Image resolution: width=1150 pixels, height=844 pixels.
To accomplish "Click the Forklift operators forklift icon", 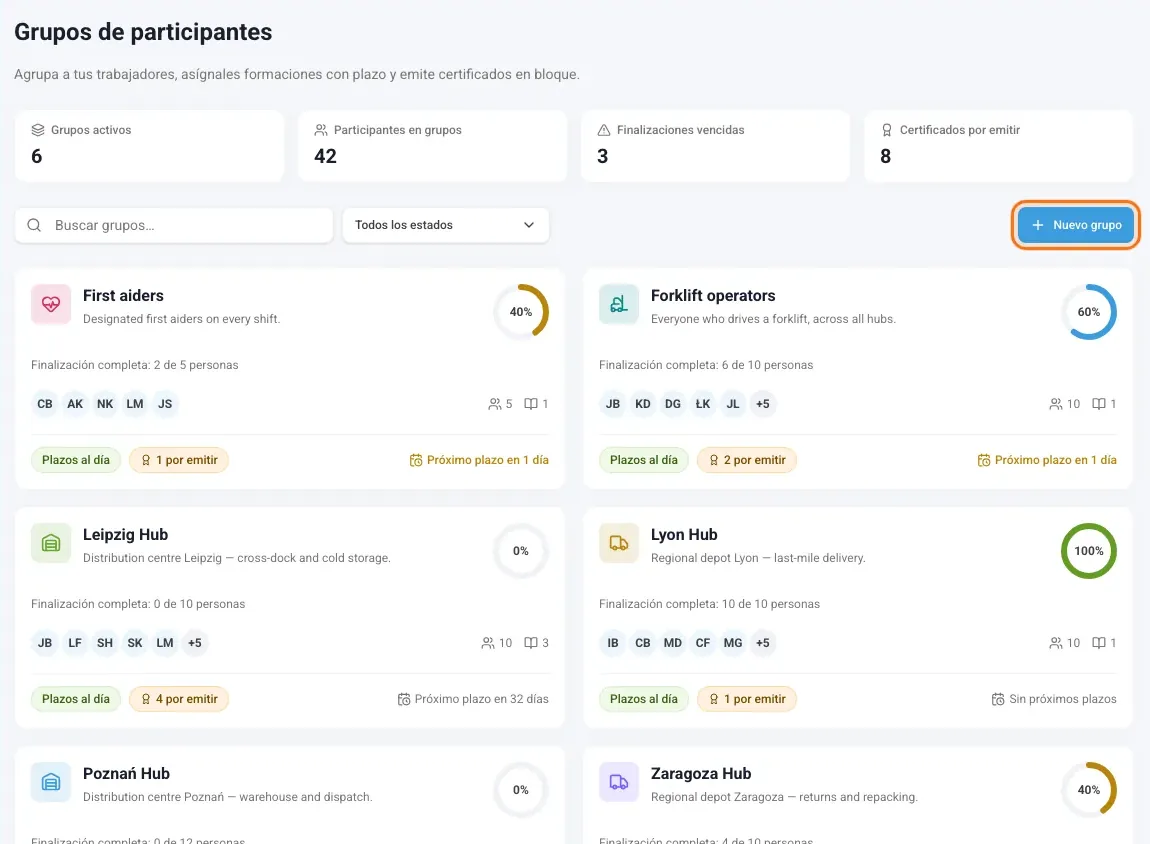I will pos(619,304).
